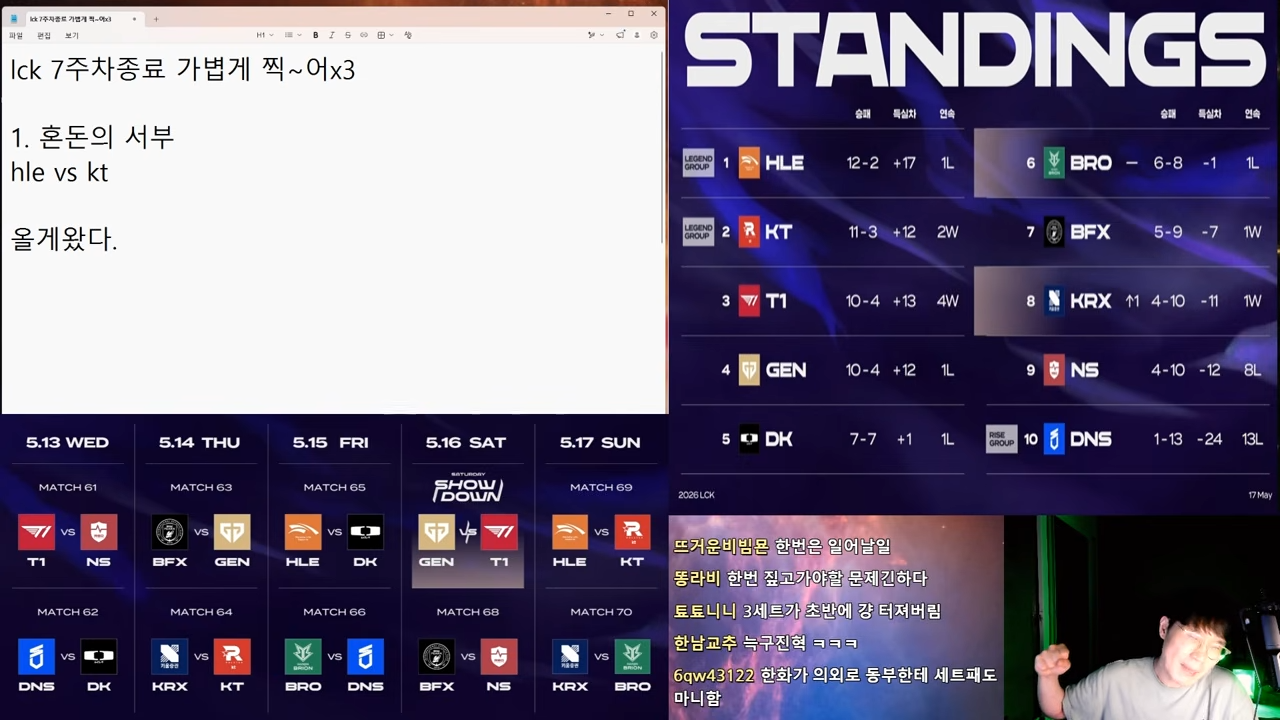Click the KRX logo in the standings
1280x720 pixels.
[x=1054, y=301]
